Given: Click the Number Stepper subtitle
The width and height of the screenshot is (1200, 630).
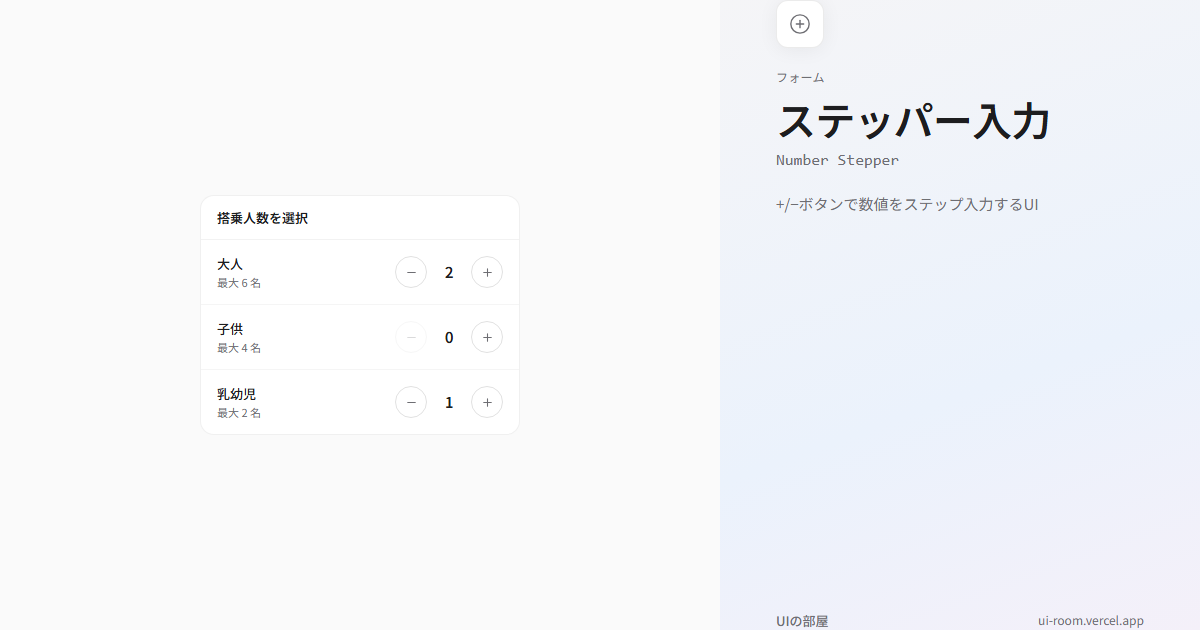Looking at the screenshot, I should click(837, 160).
